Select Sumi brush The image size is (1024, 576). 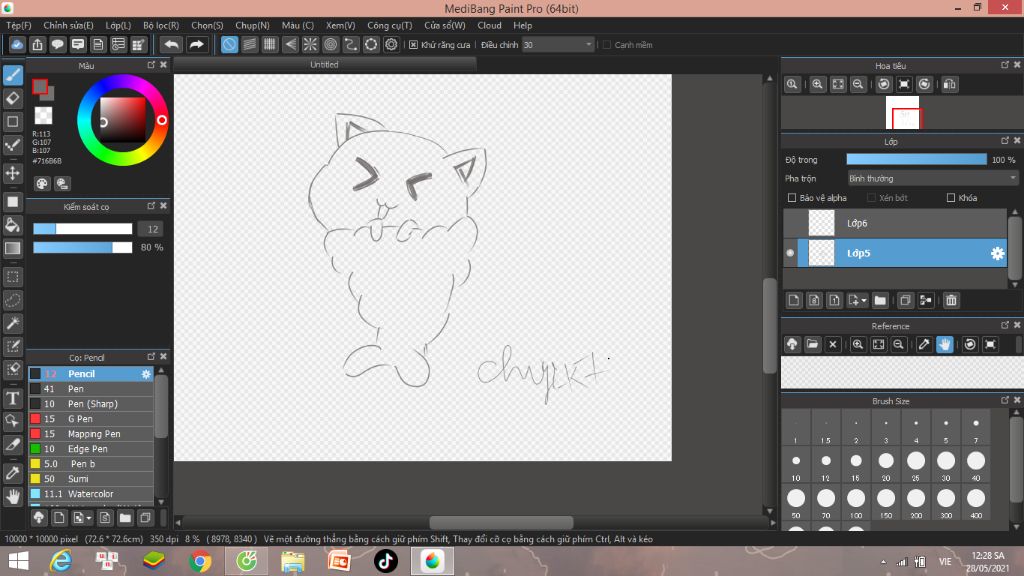[x=91, y=479]
